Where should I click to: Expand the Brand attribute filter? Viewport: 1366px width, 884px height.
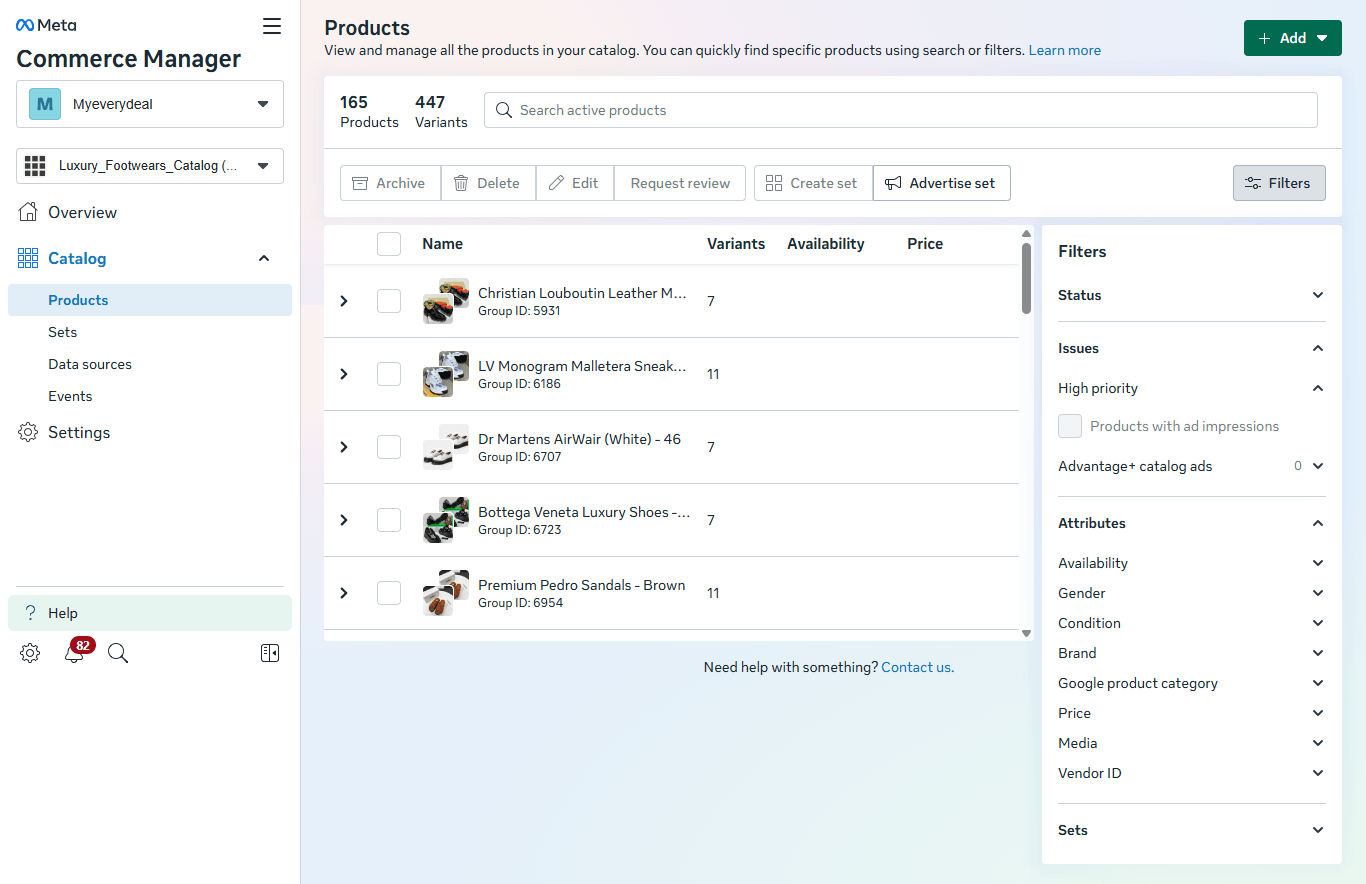point(1318,653)
